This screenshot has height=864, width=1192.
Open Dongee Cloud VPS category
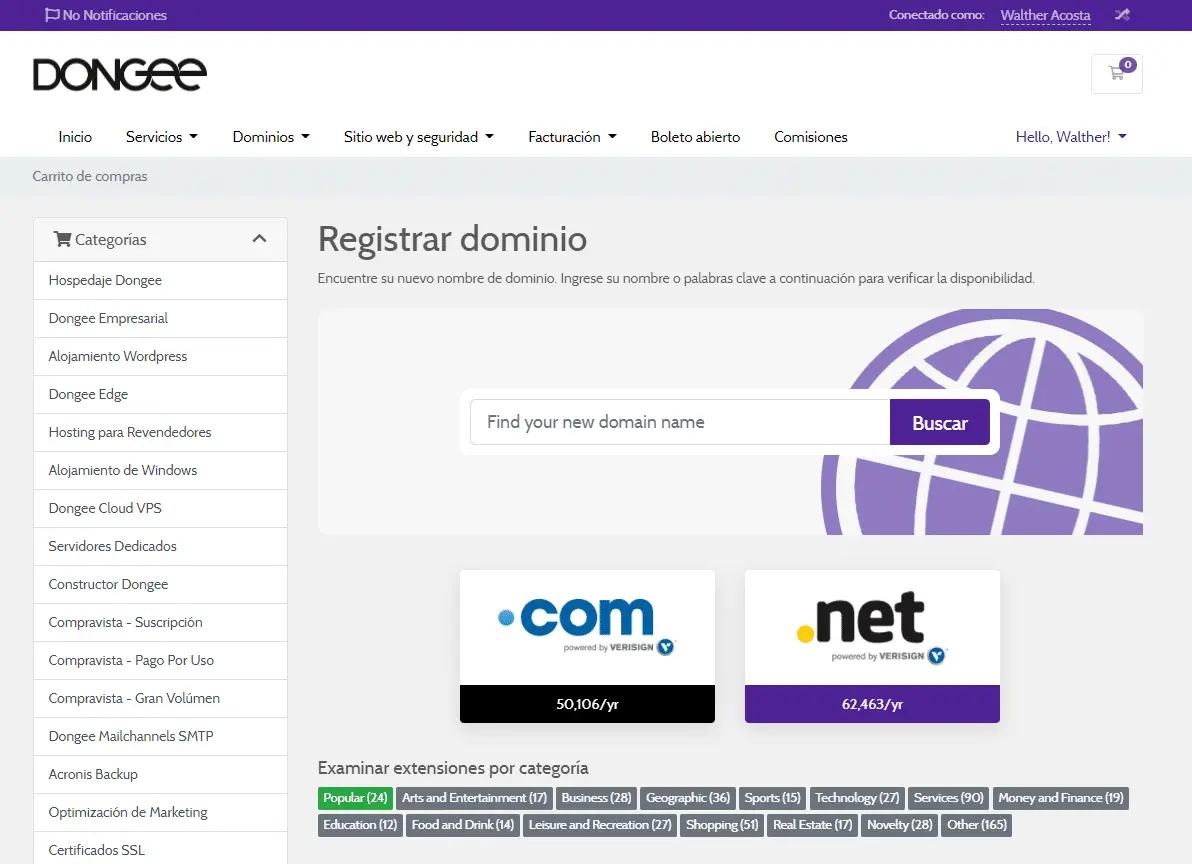coord(160,508)
